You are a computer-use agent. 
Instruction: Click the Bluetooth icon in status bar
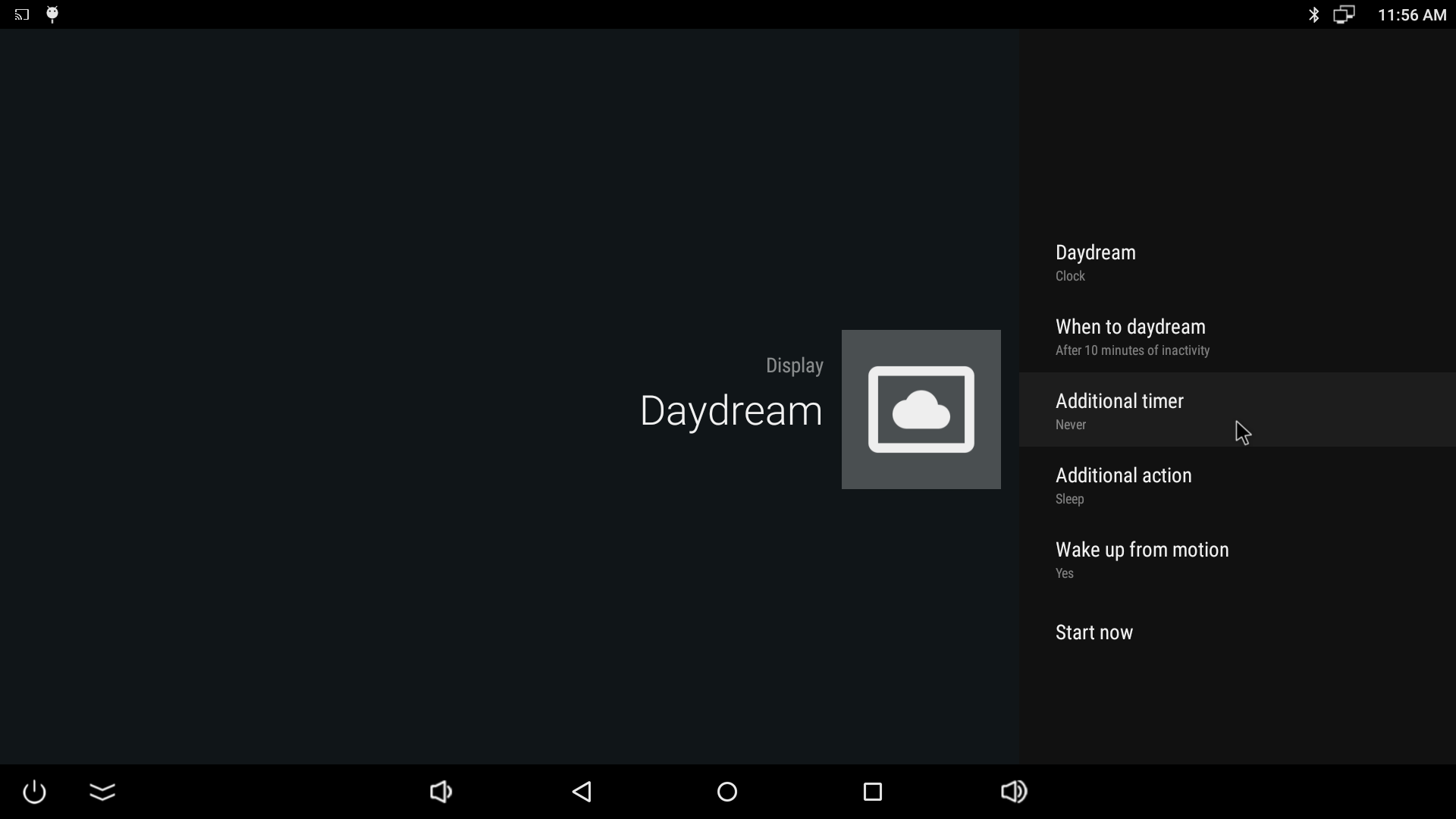point(1314,14)
